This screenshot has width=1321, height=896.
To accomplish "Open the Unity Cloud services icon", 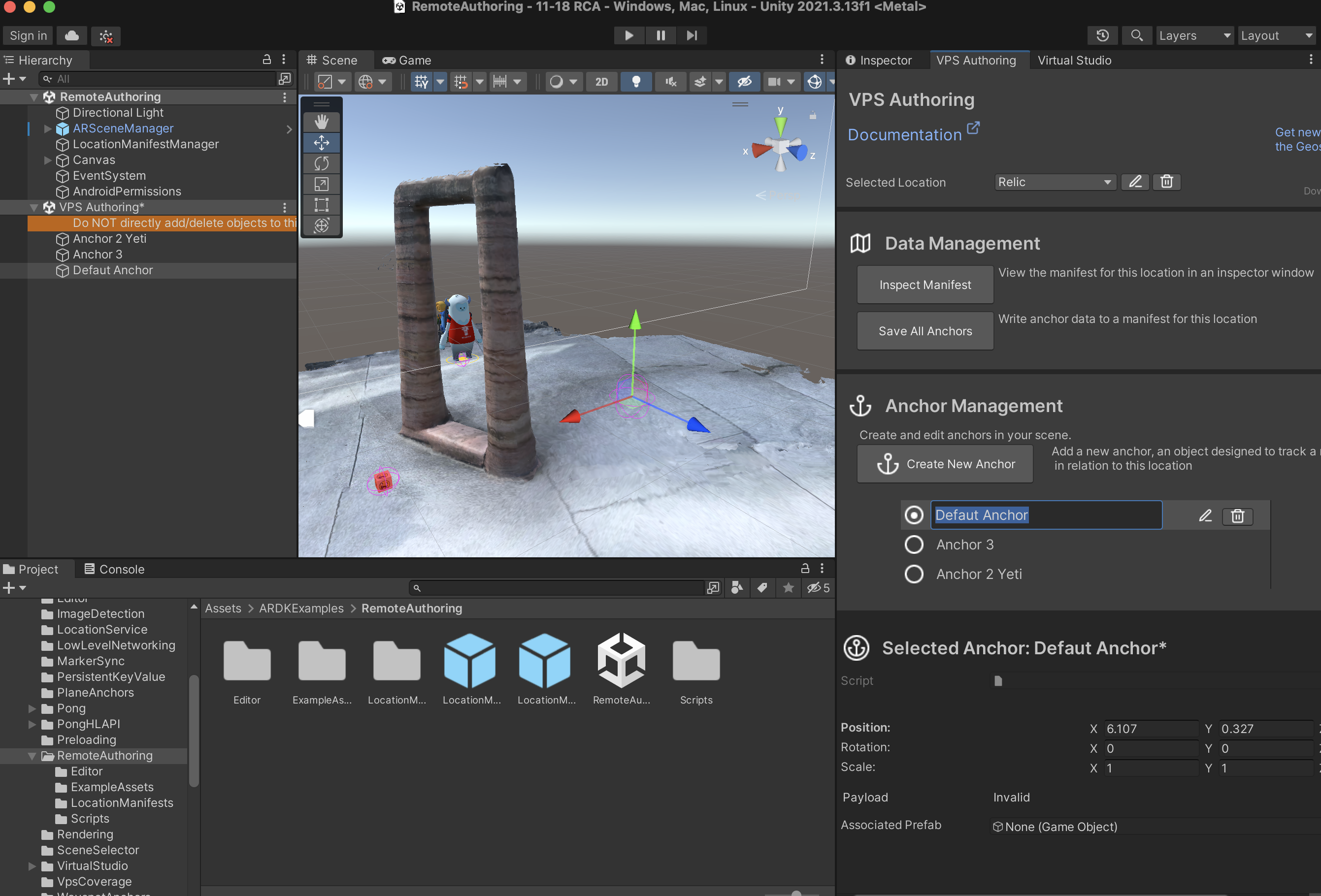I will pyautogui.click(x=71, y=36).
